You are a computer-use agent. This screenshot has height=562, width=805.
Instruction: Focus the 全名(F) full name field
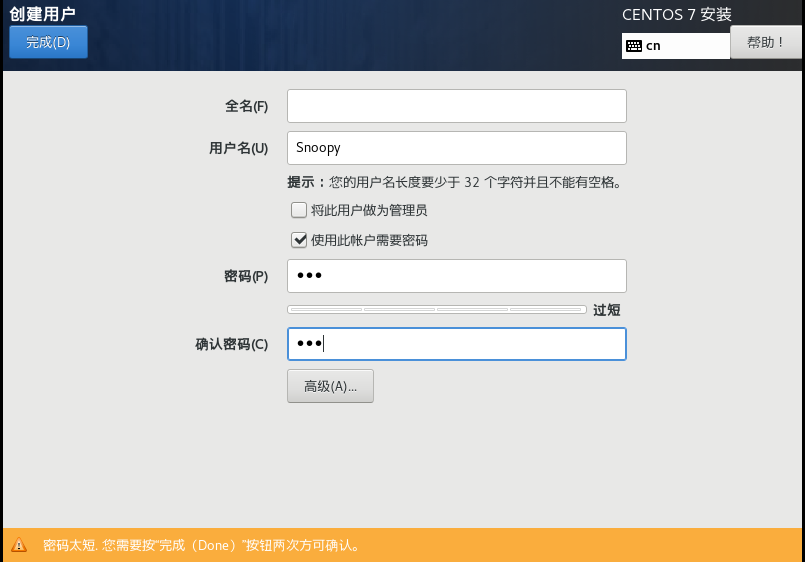456,106
